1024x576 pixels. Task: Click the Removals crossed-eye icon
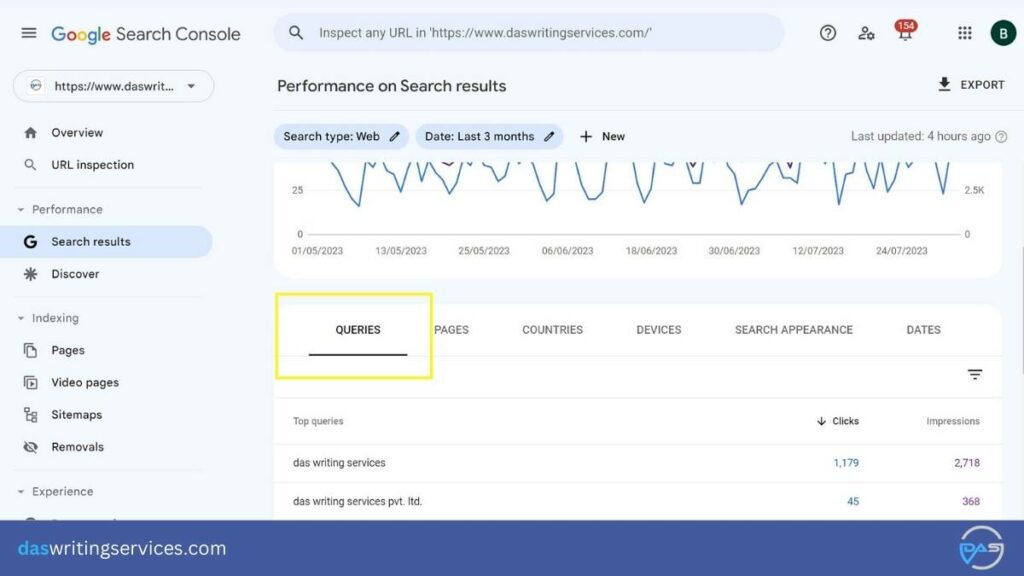[x=30, y=447]
